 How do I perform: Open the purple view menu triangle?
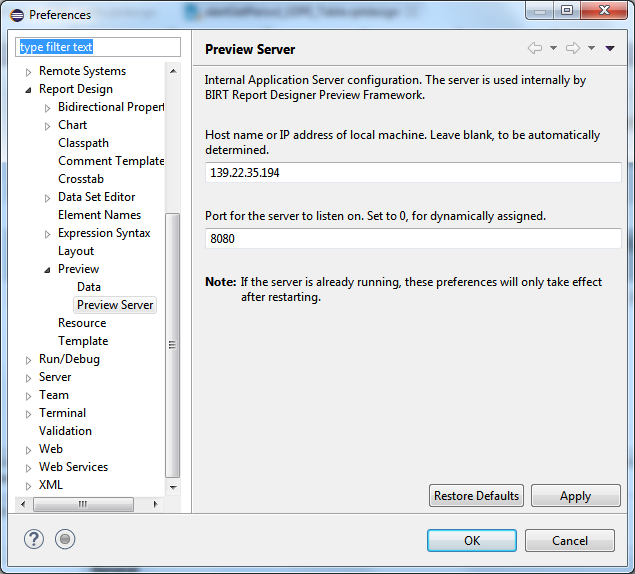[610, 48]
